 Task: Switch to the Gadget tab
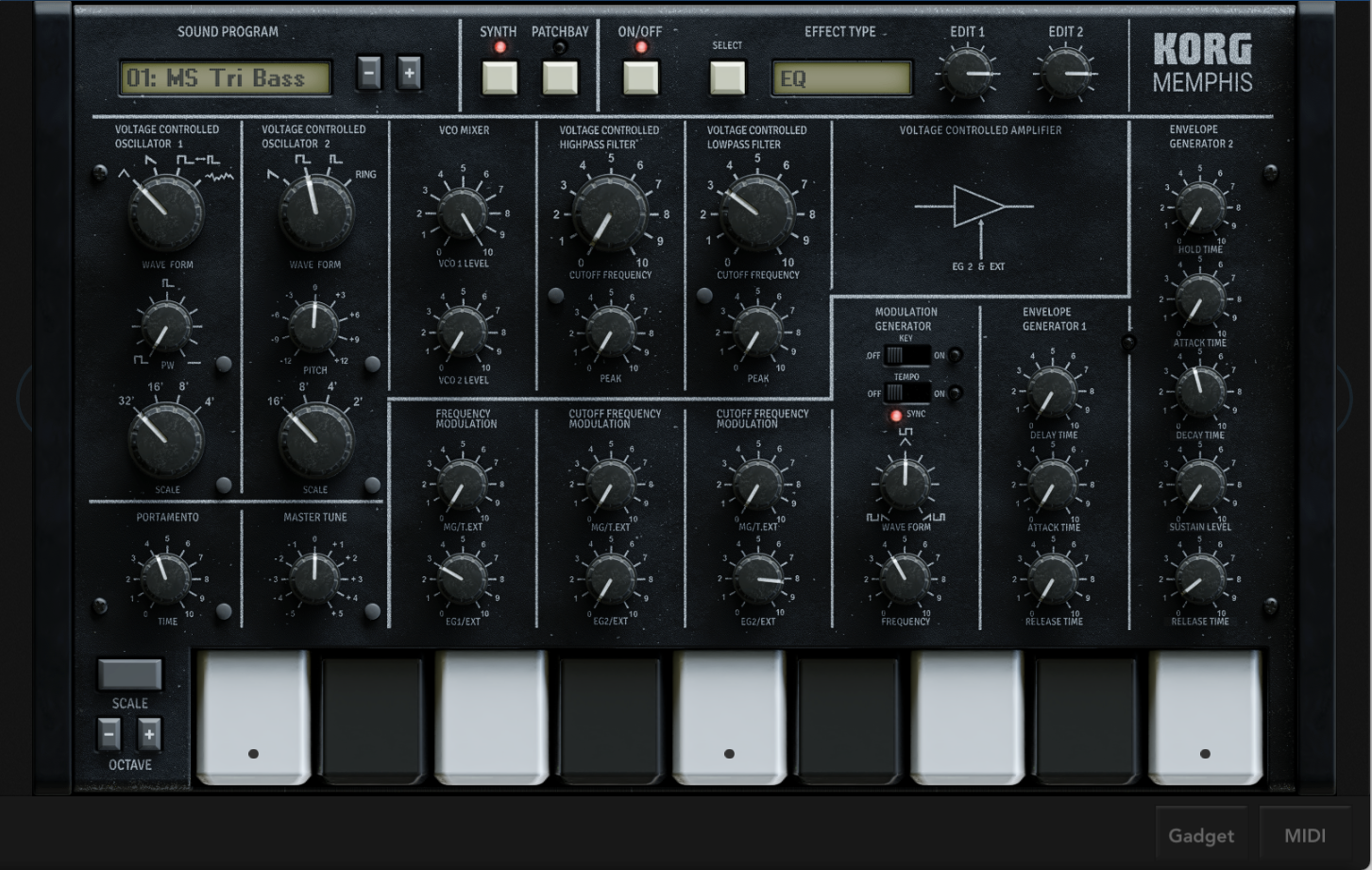coord(1201,835)
